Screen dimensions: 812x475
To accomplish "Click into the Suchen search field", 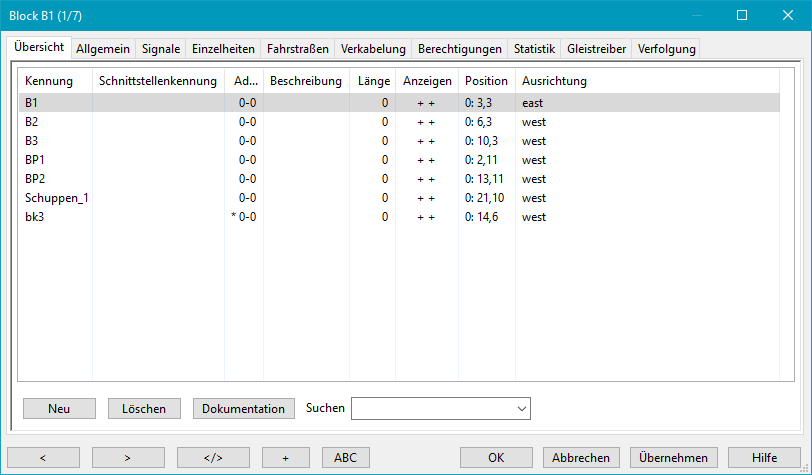I will [432, 408].
